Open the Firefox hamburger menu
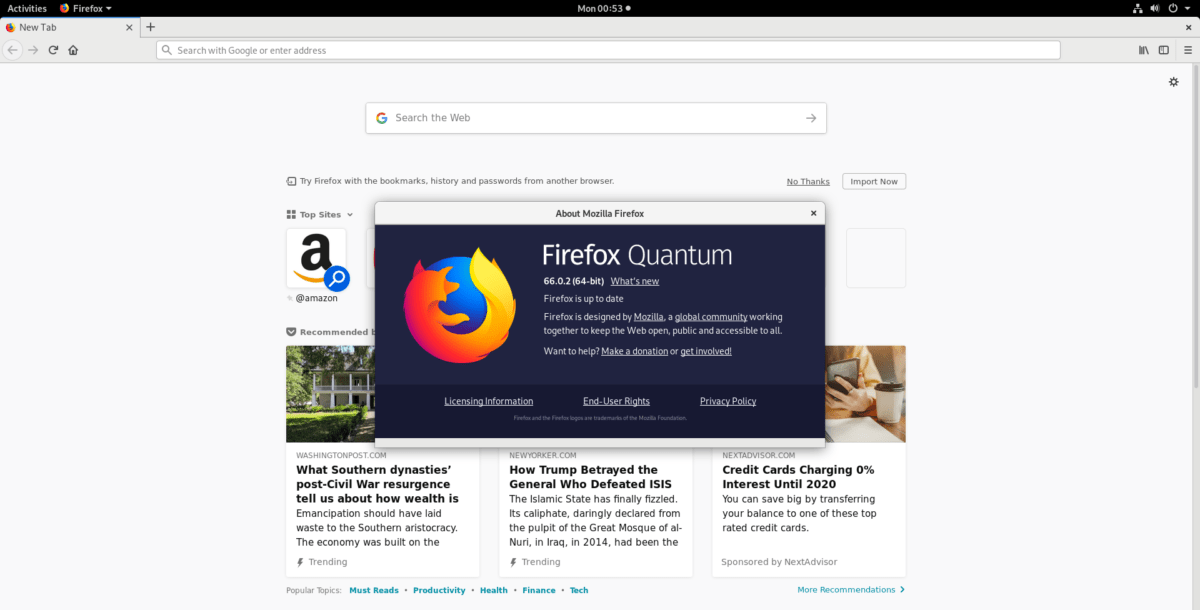This screenshot has height=610, width=1200. point(1186,50)
